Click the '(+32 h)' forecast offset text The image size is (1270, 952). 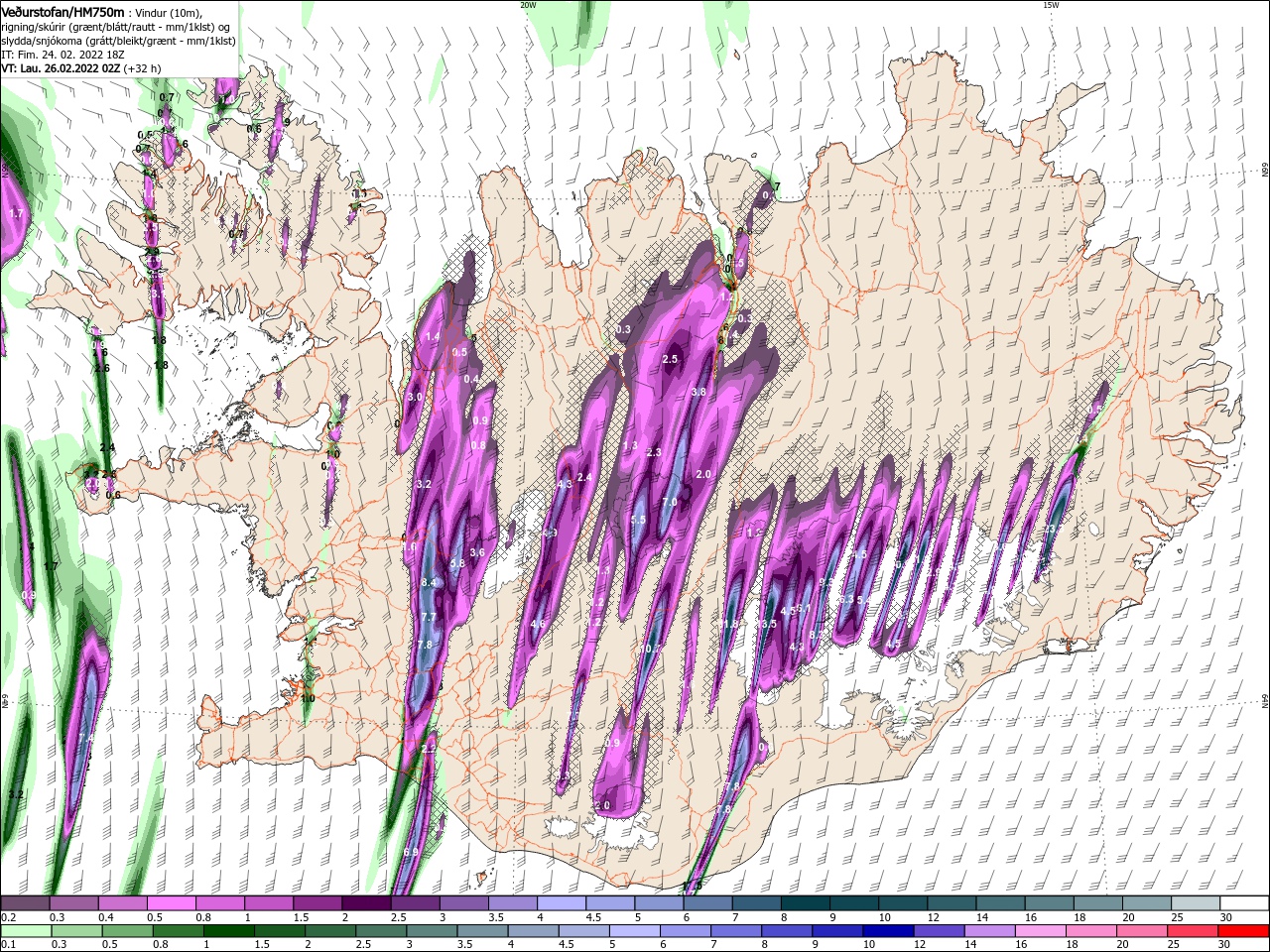(143, 68)
